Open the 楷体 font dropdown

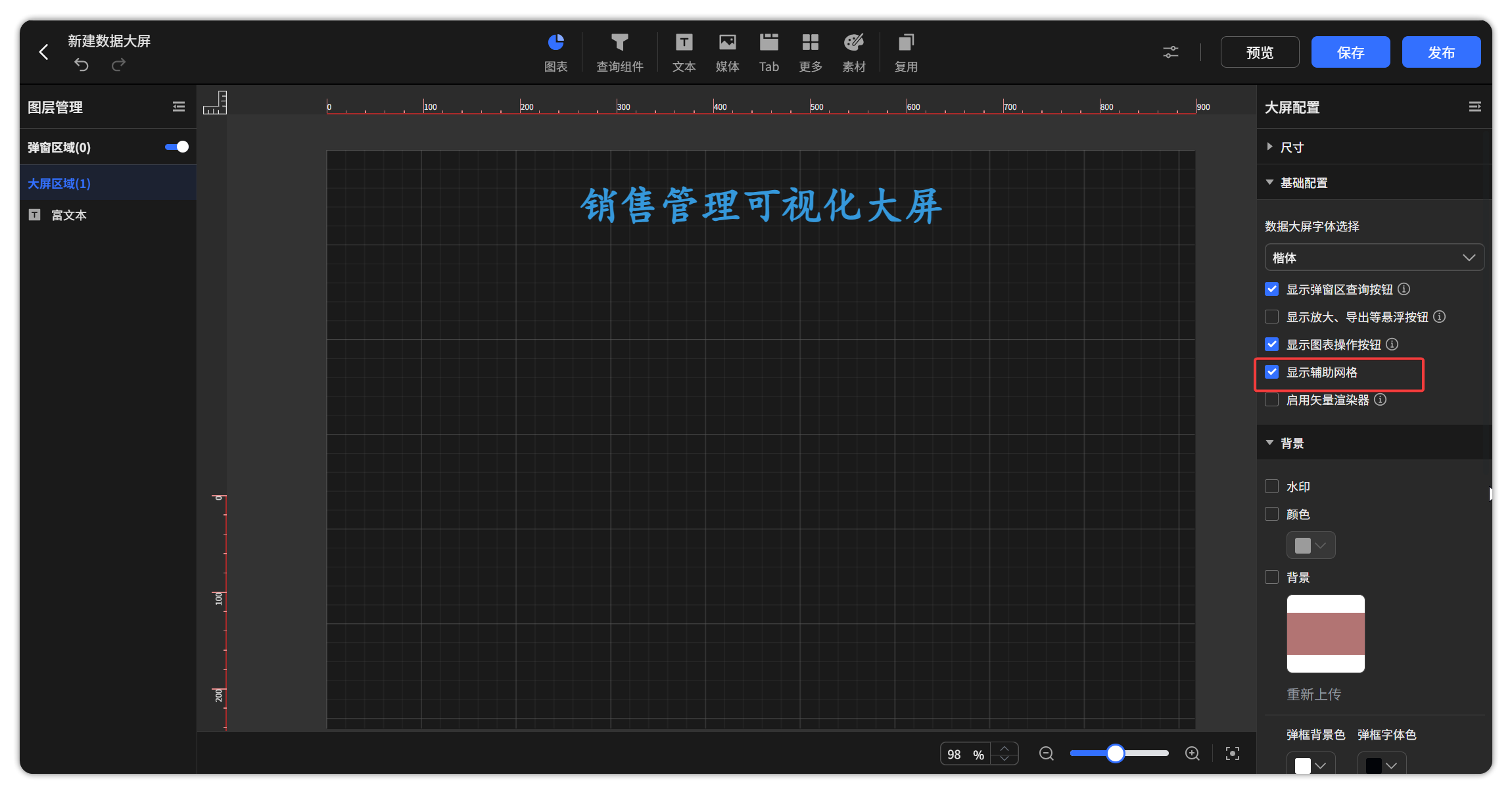1374,258
